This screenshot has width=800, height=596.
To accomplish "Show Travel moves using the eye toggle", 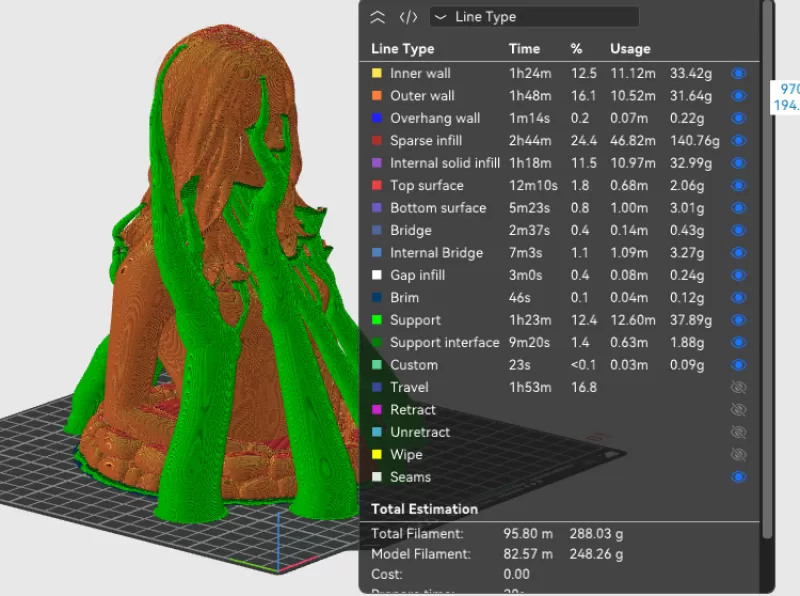I will (x=738, y=387).
